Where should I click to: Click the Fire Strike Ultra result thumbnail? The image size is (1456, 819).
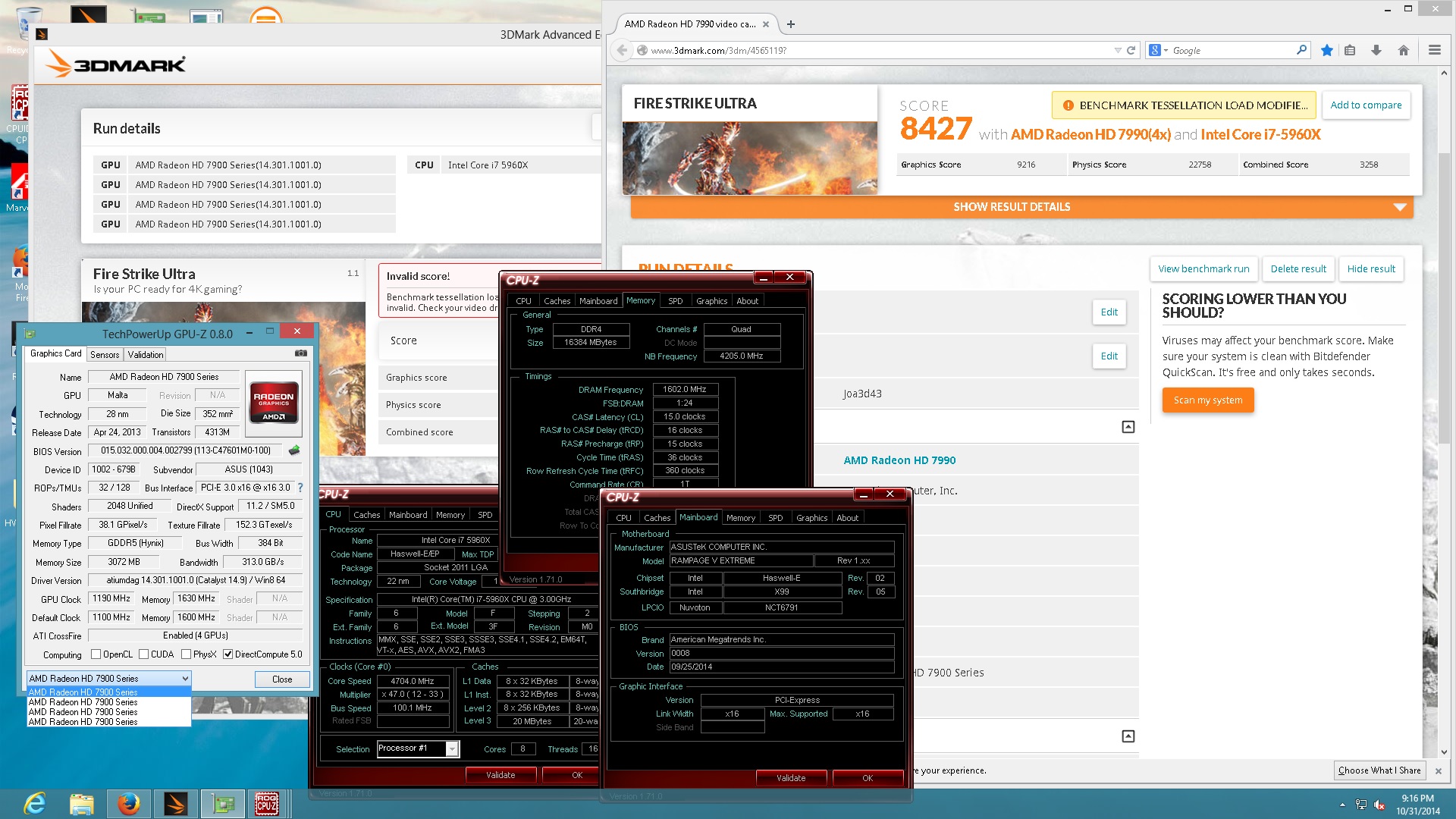[x=749, y=158]
